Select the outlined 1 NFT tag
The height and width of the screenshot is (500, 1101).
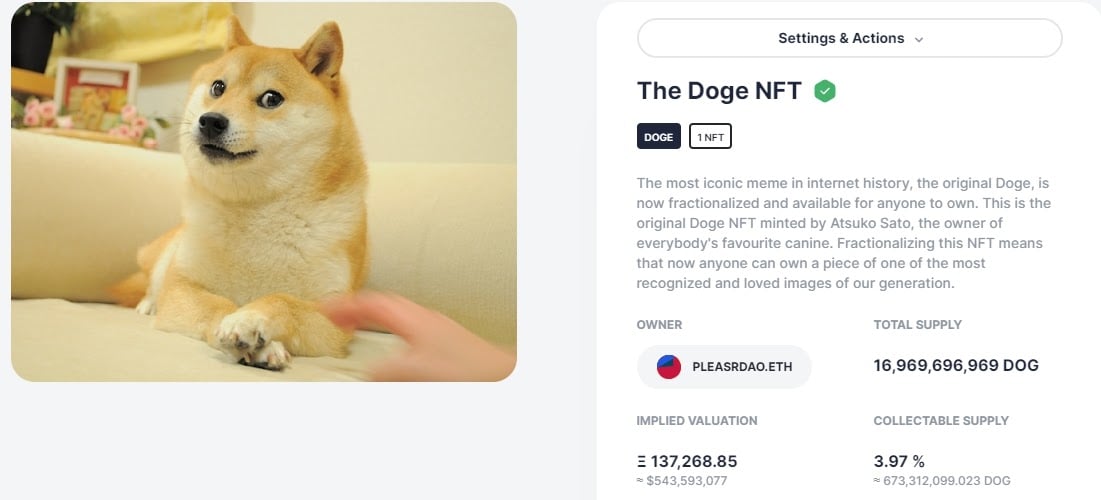coord(710,137)
